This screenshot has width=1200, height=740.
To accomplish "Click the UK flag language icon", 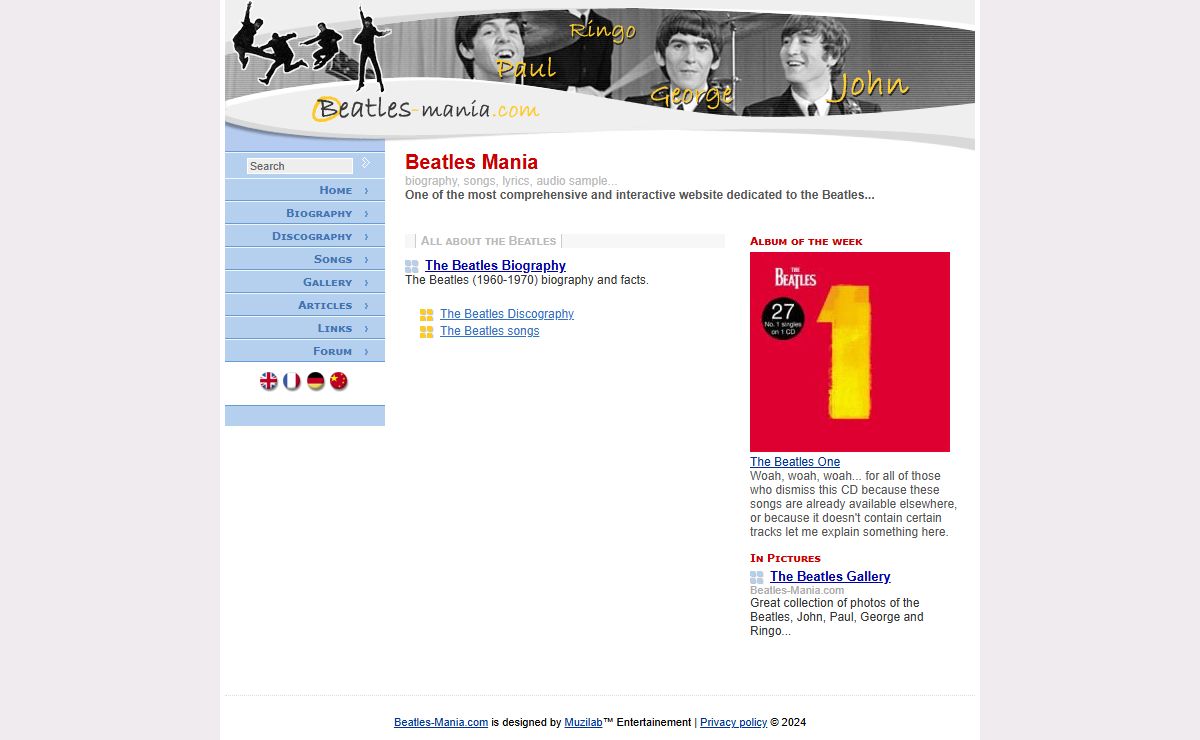I will tap(269, 381).
